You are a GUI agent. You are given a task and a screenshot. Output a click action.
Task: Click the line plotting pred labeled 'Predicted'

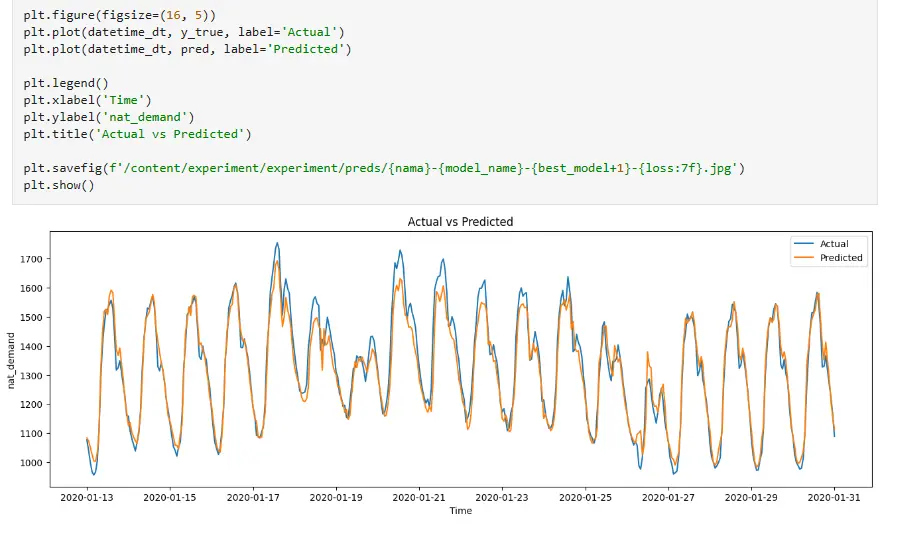tap(187, 49)
